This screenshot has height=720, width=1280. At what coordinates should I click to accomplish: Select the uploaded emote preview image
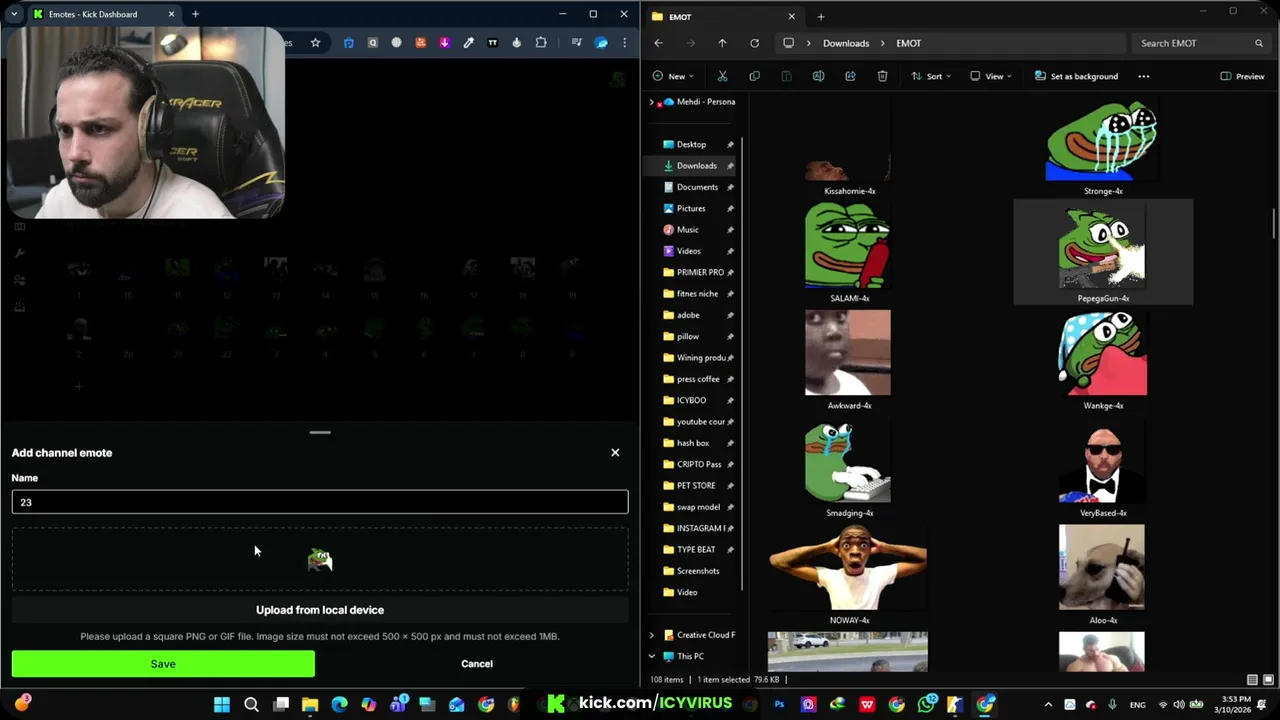click(x=320, y=560)
